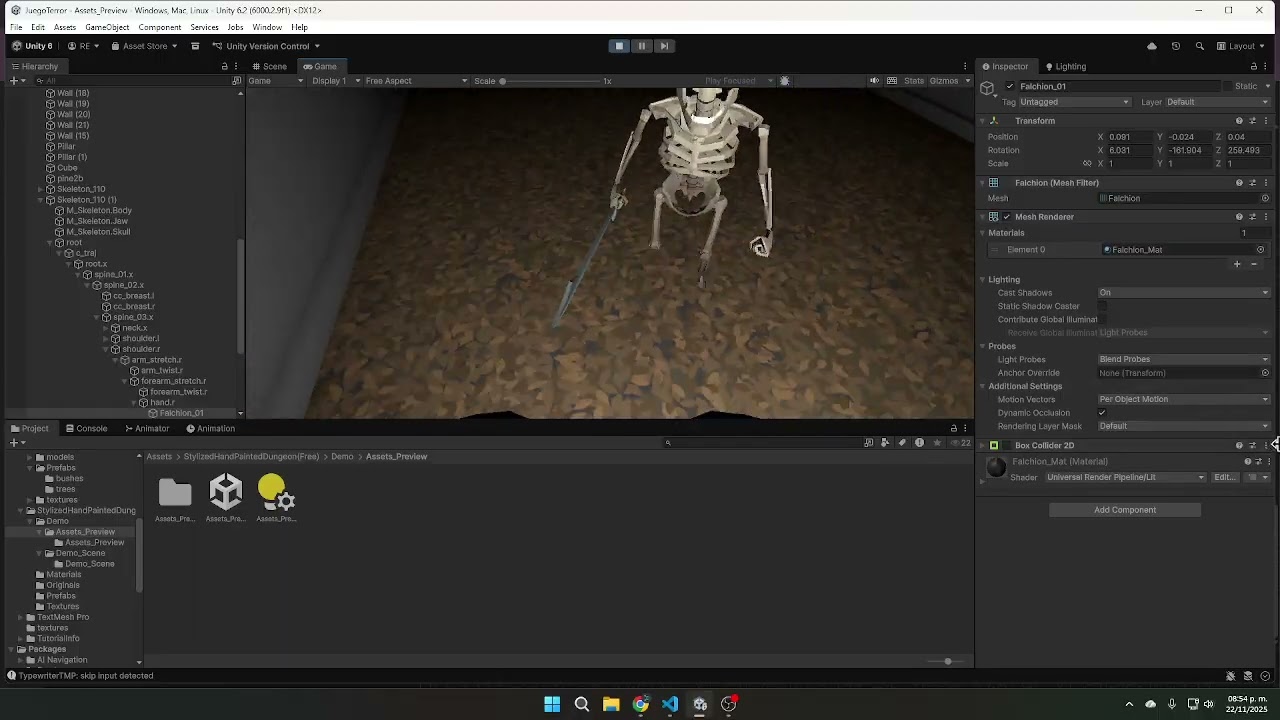This screenshot has height=720, width=1280.
Task: Open the Tag dropdown showing Untagged
Action: 1075,102
